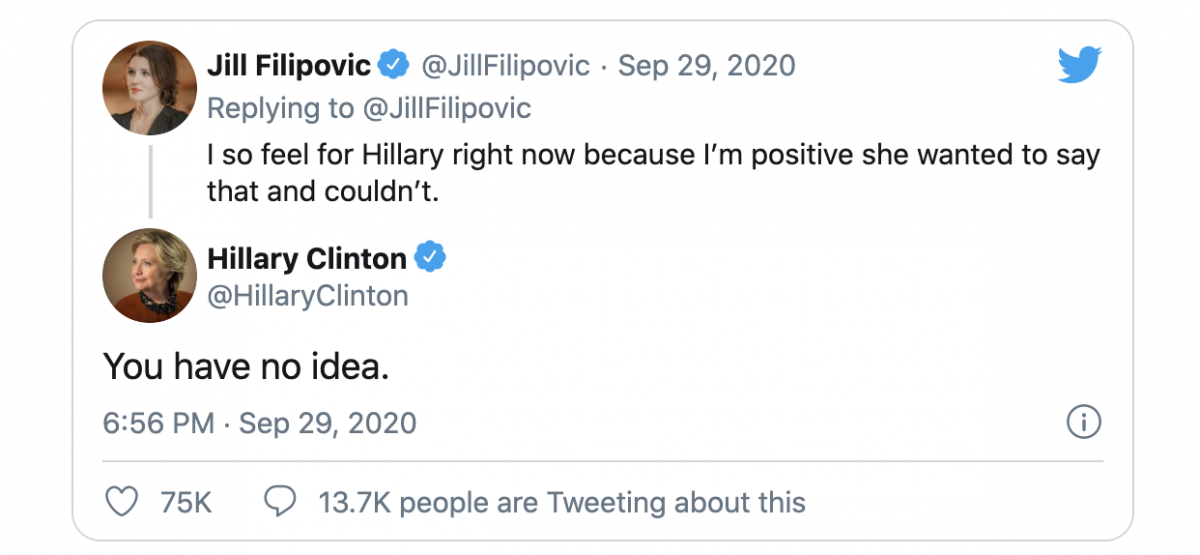Click Jill Filipovic's verified badge
This screenshot has height=555, width=1200.
[394, 67]
